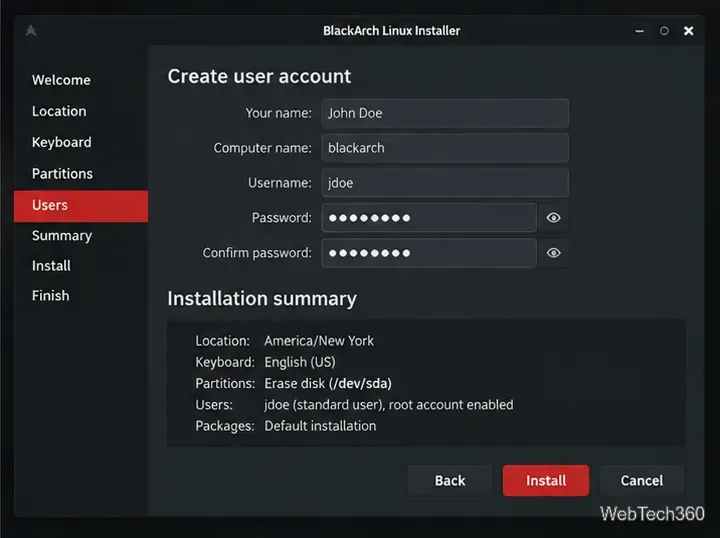Minimize the BlackArch Linux Installer window

coord(639,31)
